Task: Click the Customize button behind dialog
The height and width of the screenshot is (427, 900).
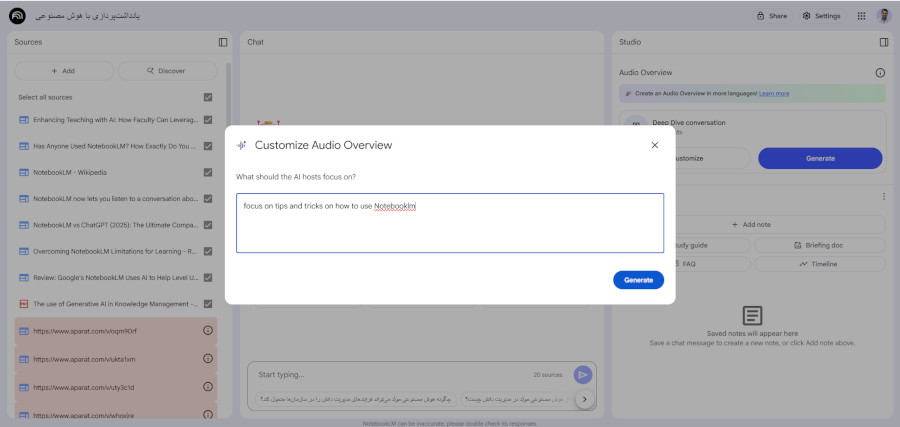Action: 685,158
